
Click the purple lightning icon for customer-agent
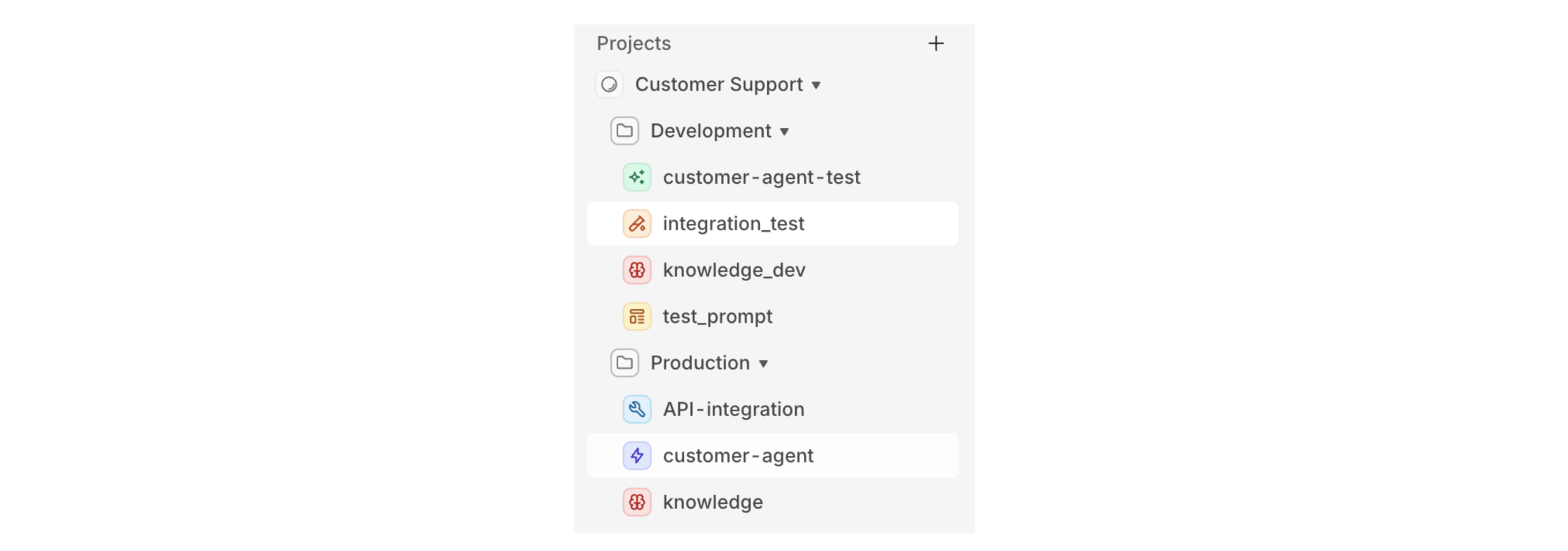[637, 456]
